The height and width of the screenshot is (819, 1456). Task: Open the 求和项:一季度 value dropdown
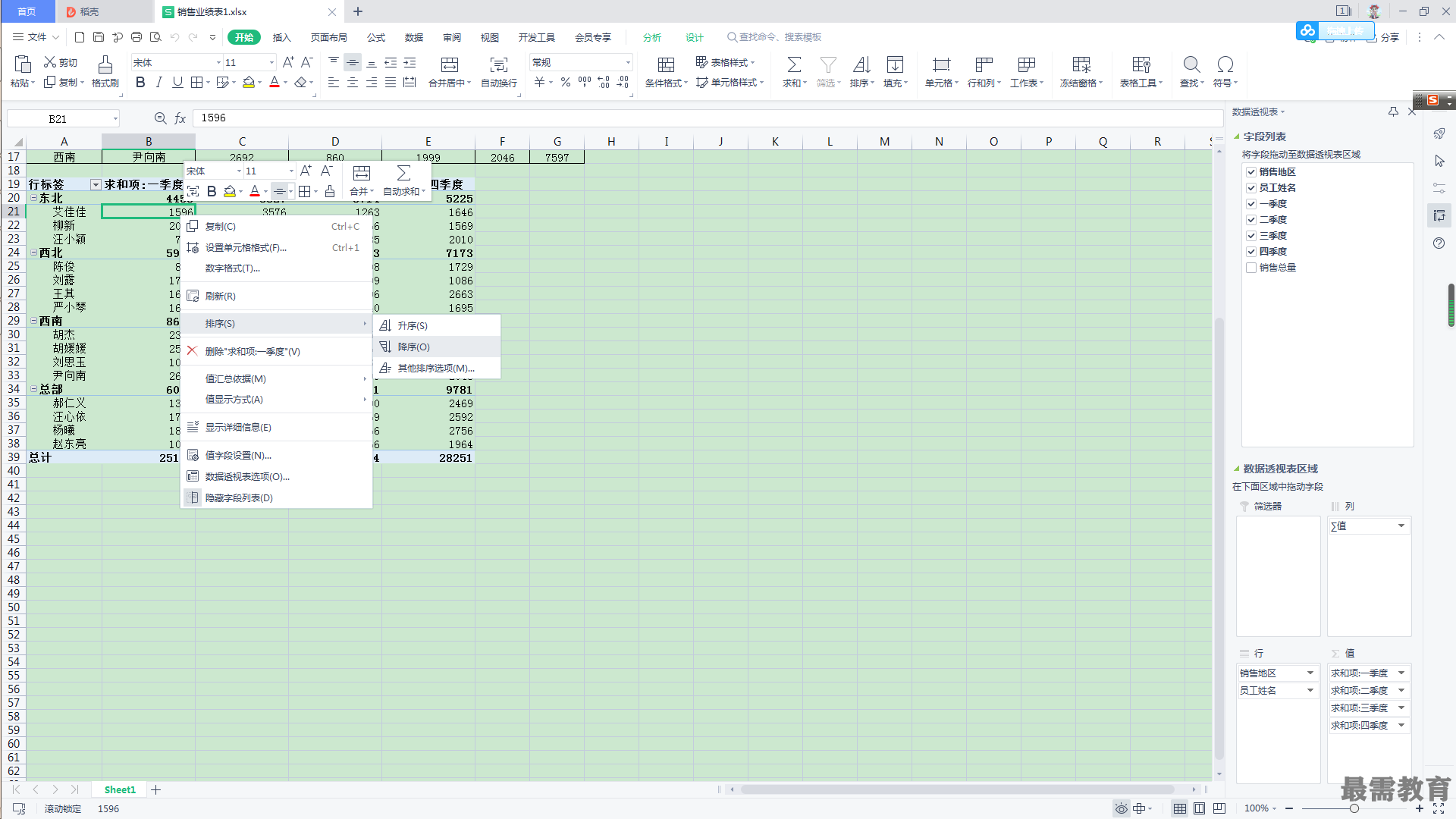pos(1401,673)
